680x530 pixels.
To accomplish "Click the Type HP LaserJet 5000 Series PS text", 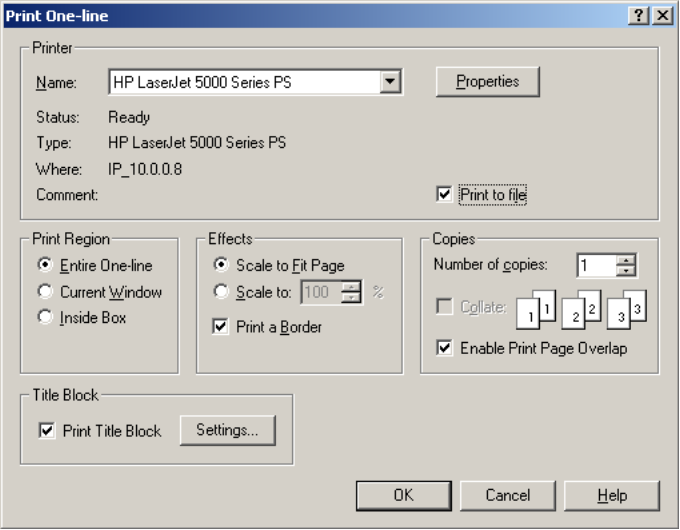I will click(197, 143).
